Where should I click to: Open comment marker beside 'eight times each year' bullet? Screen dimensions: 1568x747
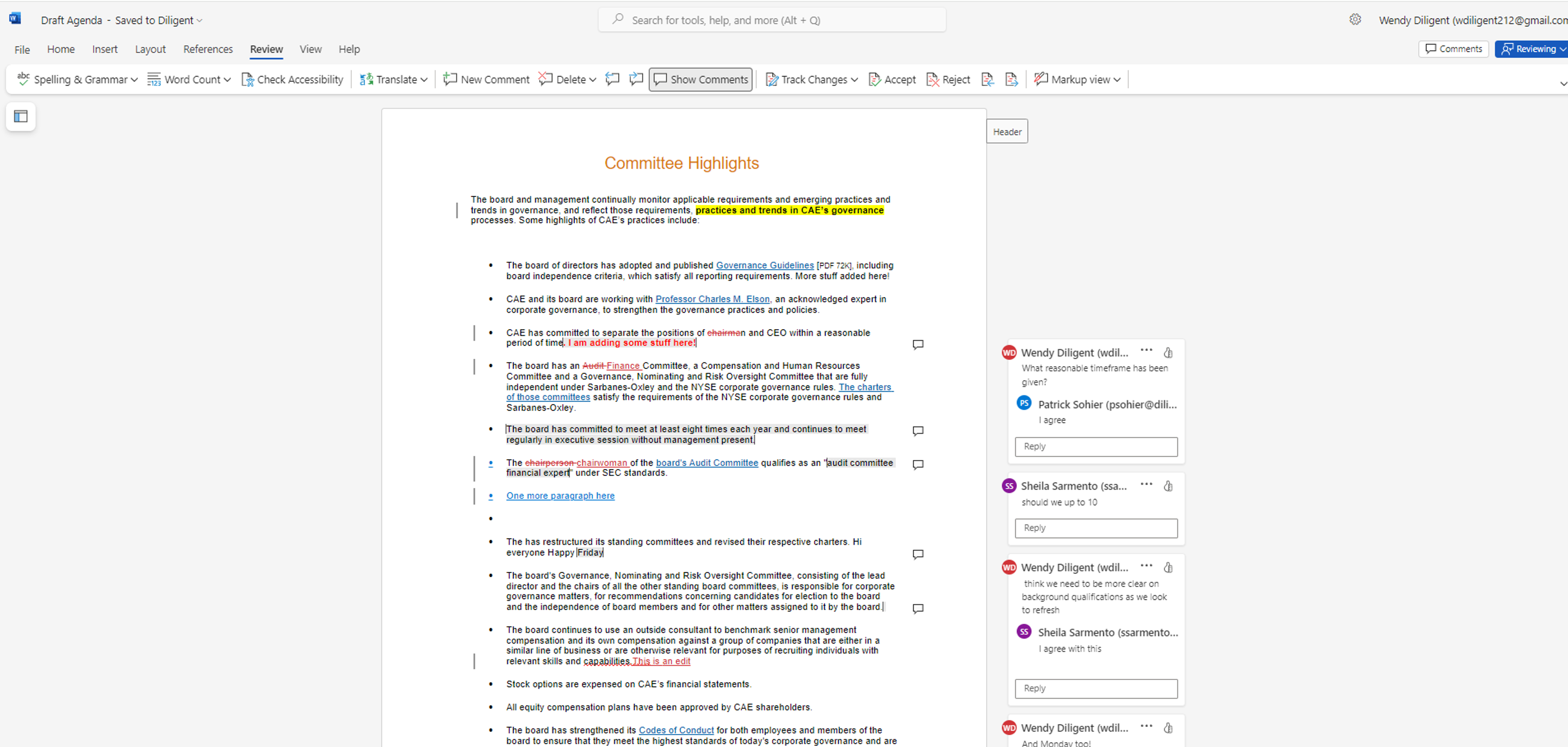[x=918, y=431]
